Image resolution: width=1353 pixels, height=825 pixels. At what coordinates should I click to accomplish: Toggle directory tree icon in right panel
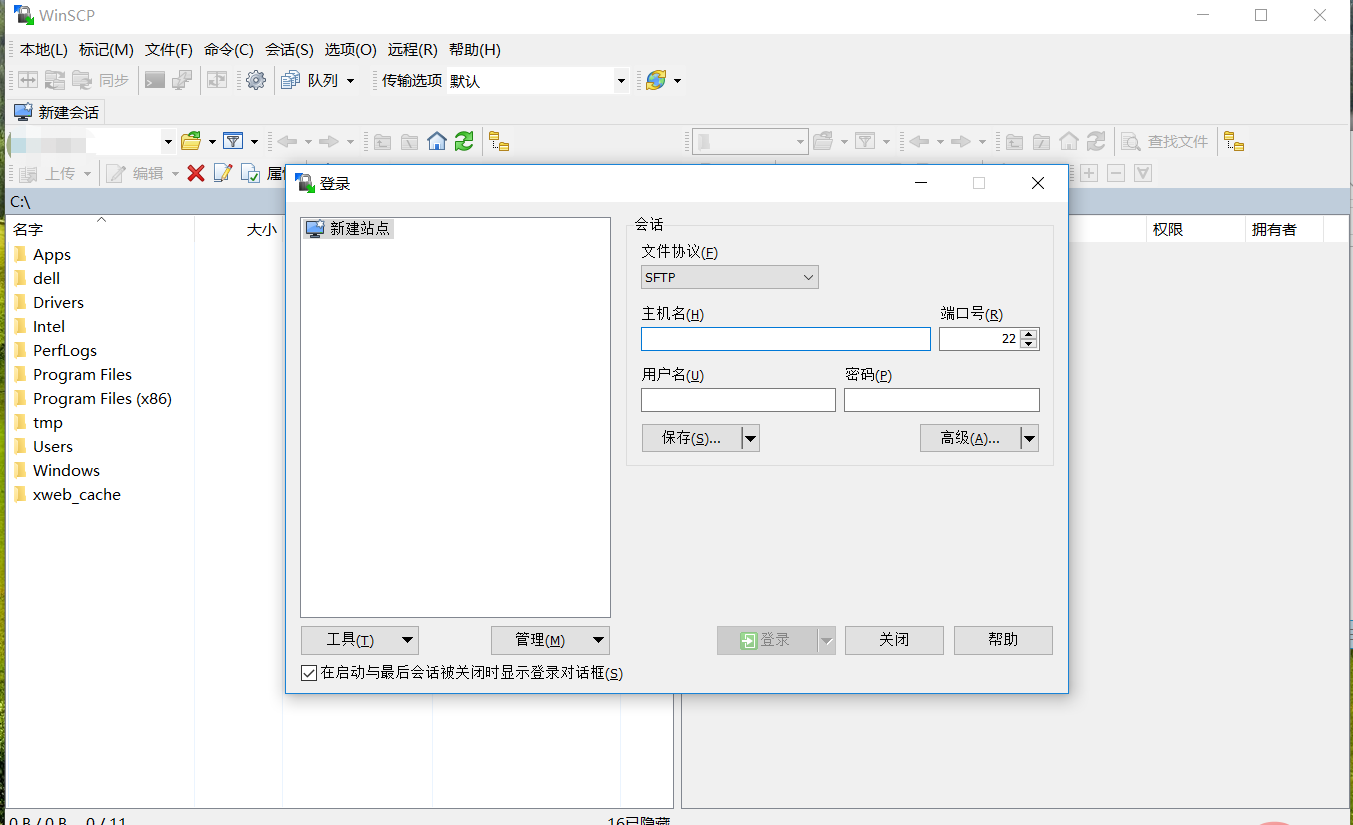coord(1234,142)
